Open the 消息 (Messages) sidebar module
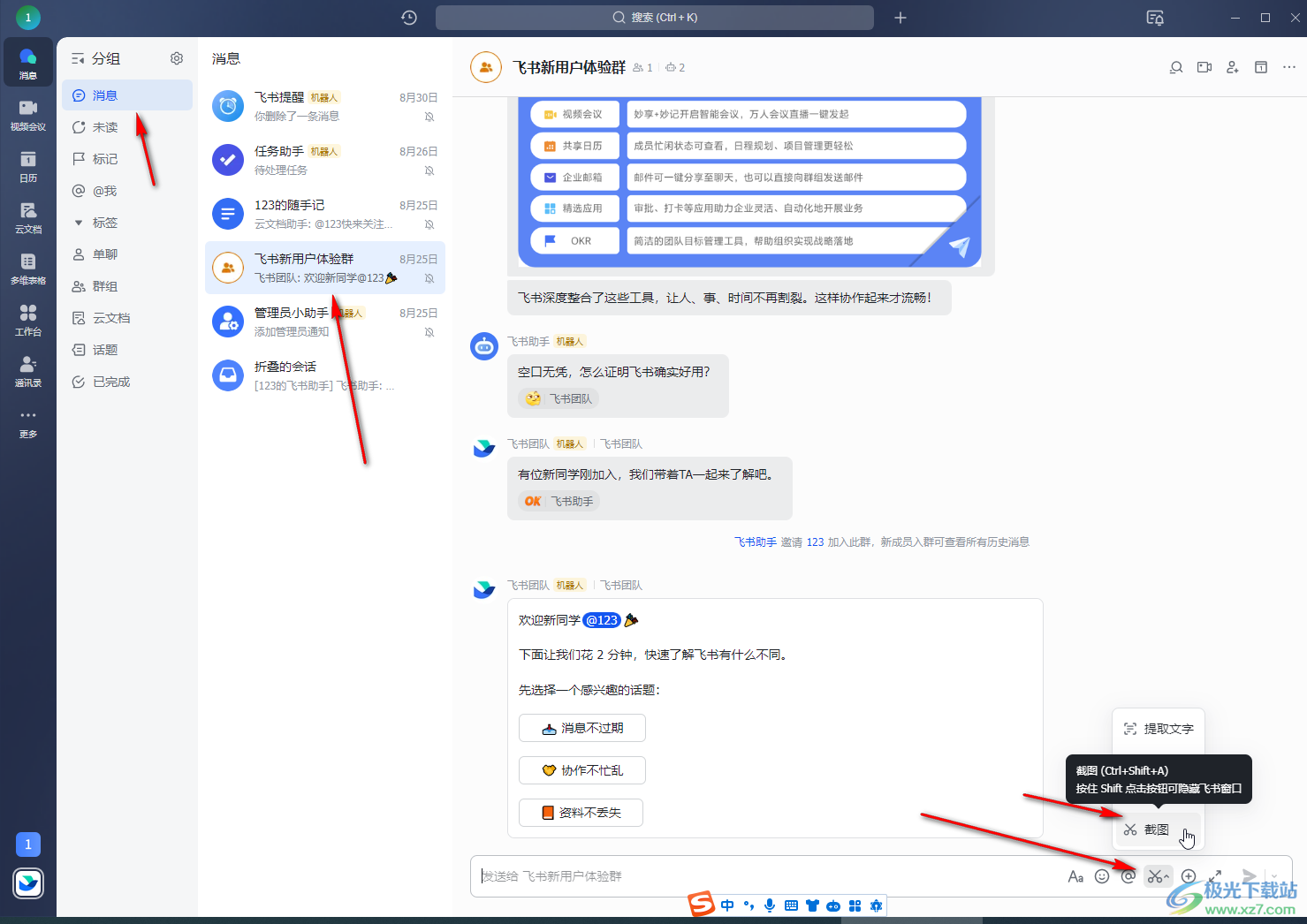This screenshot has width=1307, height=924. click(x=28, y=63)
